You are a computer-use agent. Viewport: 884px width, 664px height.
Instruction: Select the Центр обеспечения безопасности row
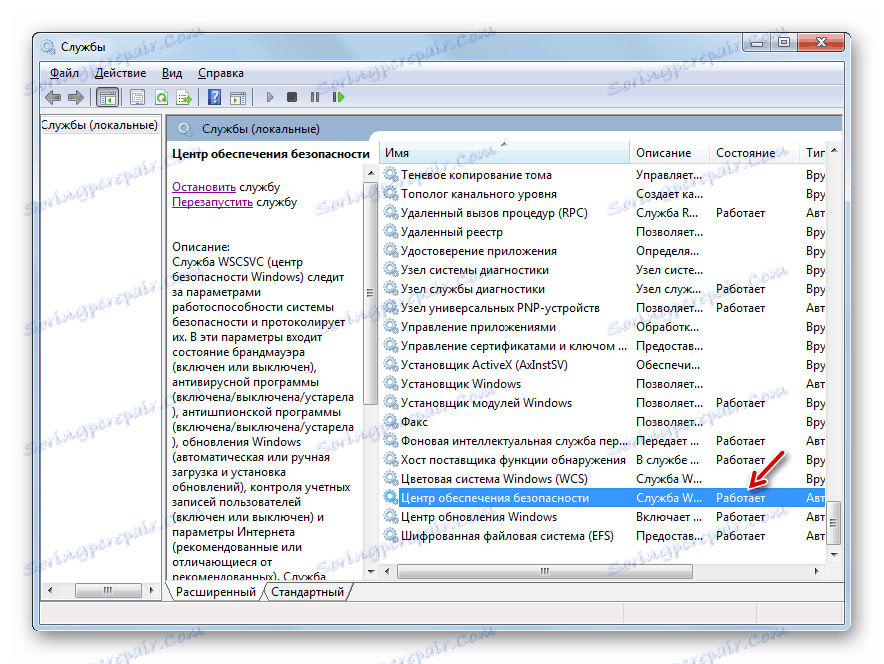pos(603,498)
